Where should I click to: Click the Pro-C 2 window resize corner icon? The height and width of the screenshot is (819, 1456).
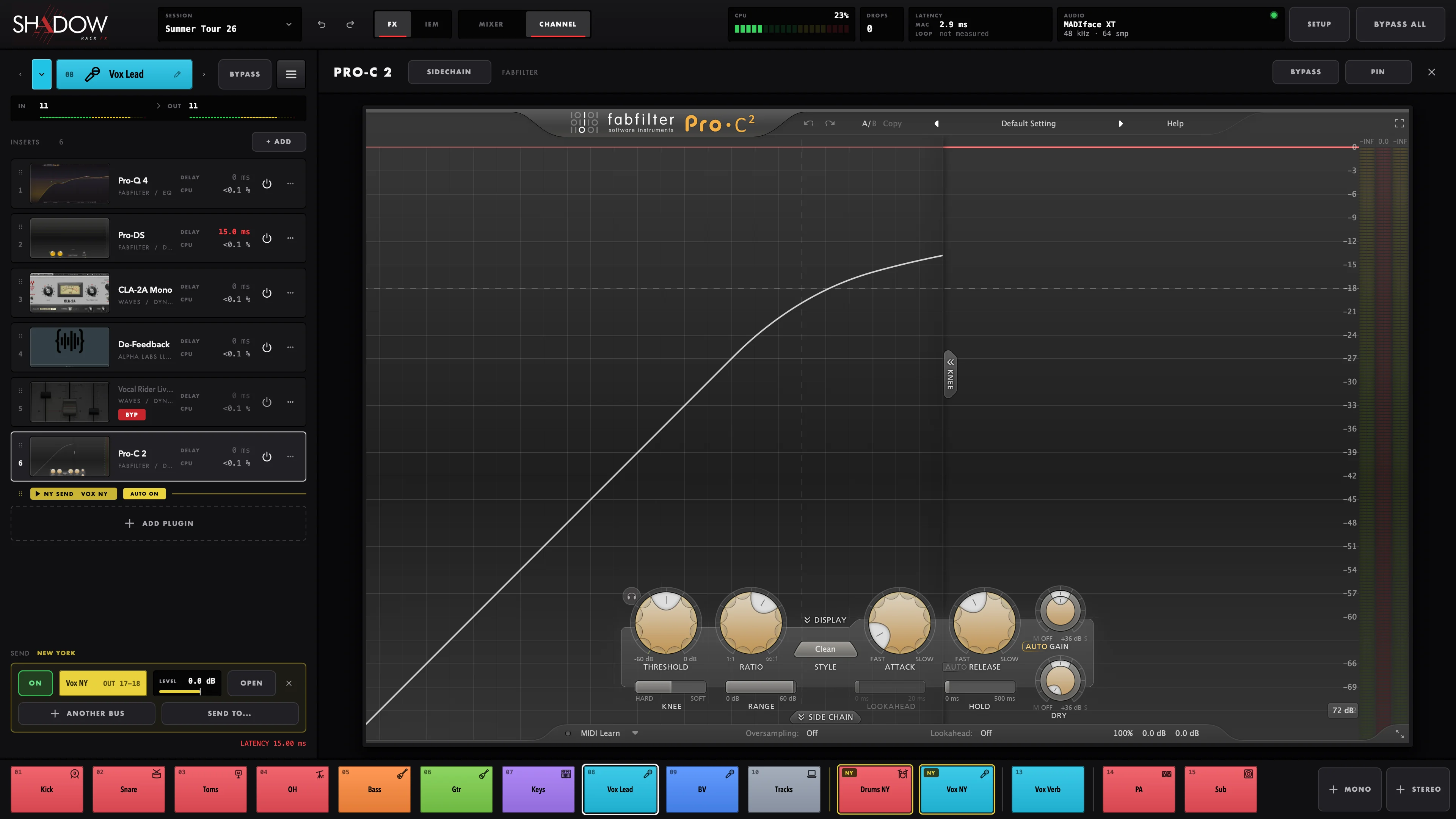[x=1400, y=734]
